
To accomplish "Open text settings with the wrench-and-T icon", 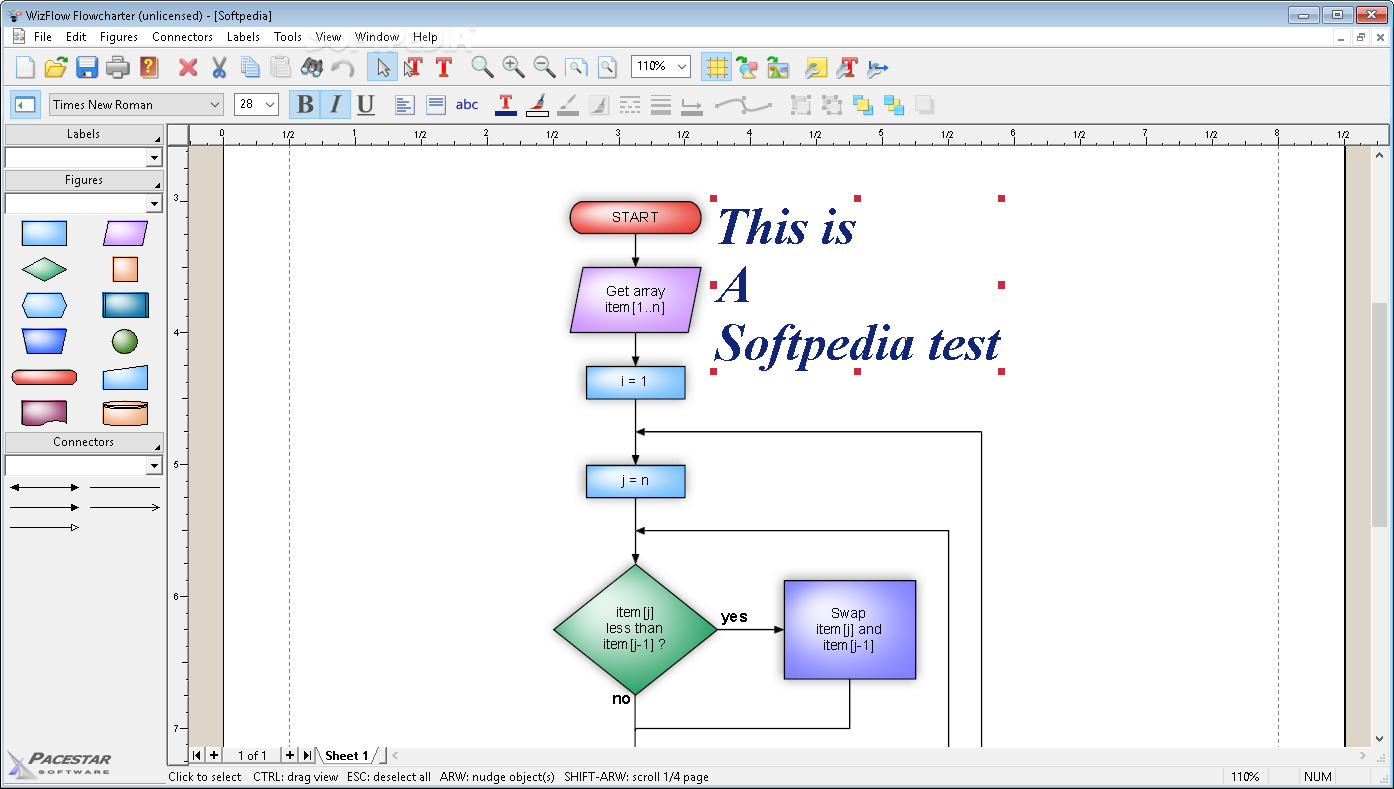I will pyautogui.click(x=848, y=68).
